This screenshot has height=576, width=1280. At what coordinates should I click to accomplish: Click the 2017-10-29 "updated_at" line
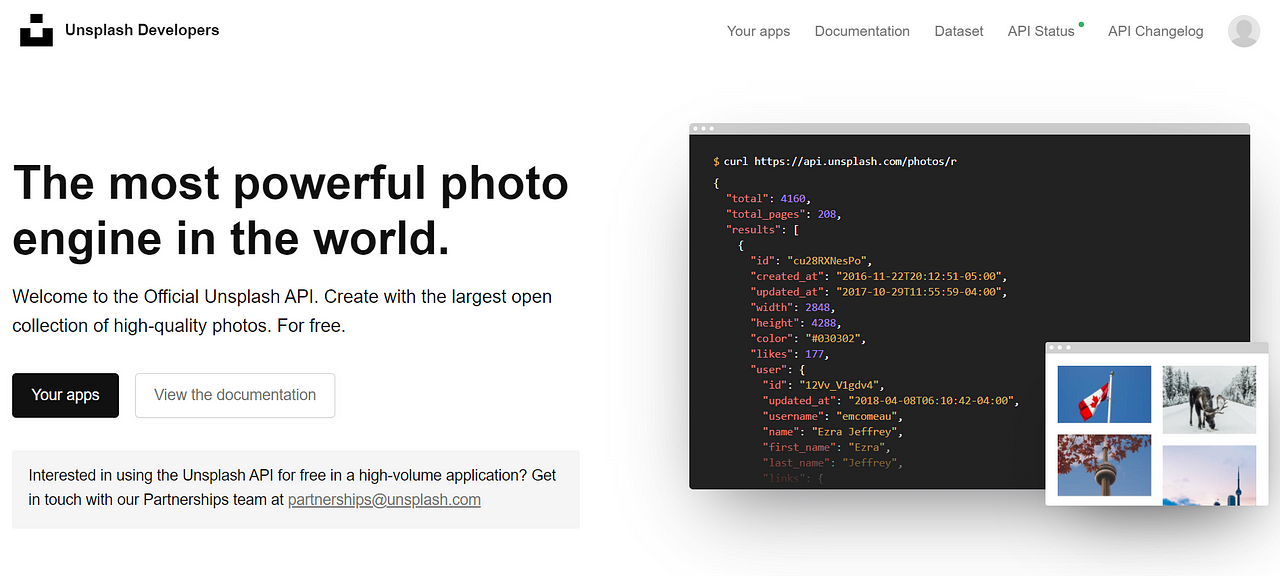(880, 292)
